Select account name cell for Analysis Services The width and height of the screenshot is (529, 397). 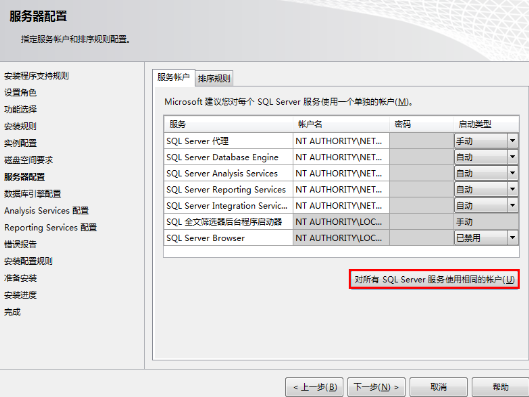(341, 173)
